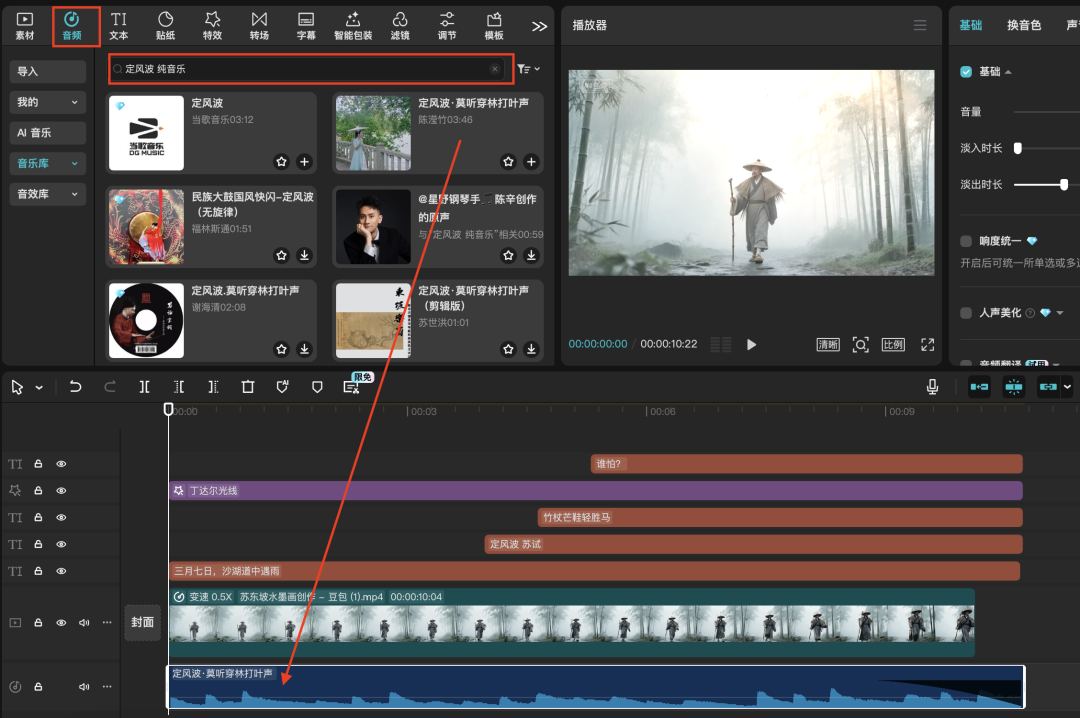This screenshot has height=718, width=1080.
Task: Switch to the 换音色 tab
Action: coord(1023,25)
